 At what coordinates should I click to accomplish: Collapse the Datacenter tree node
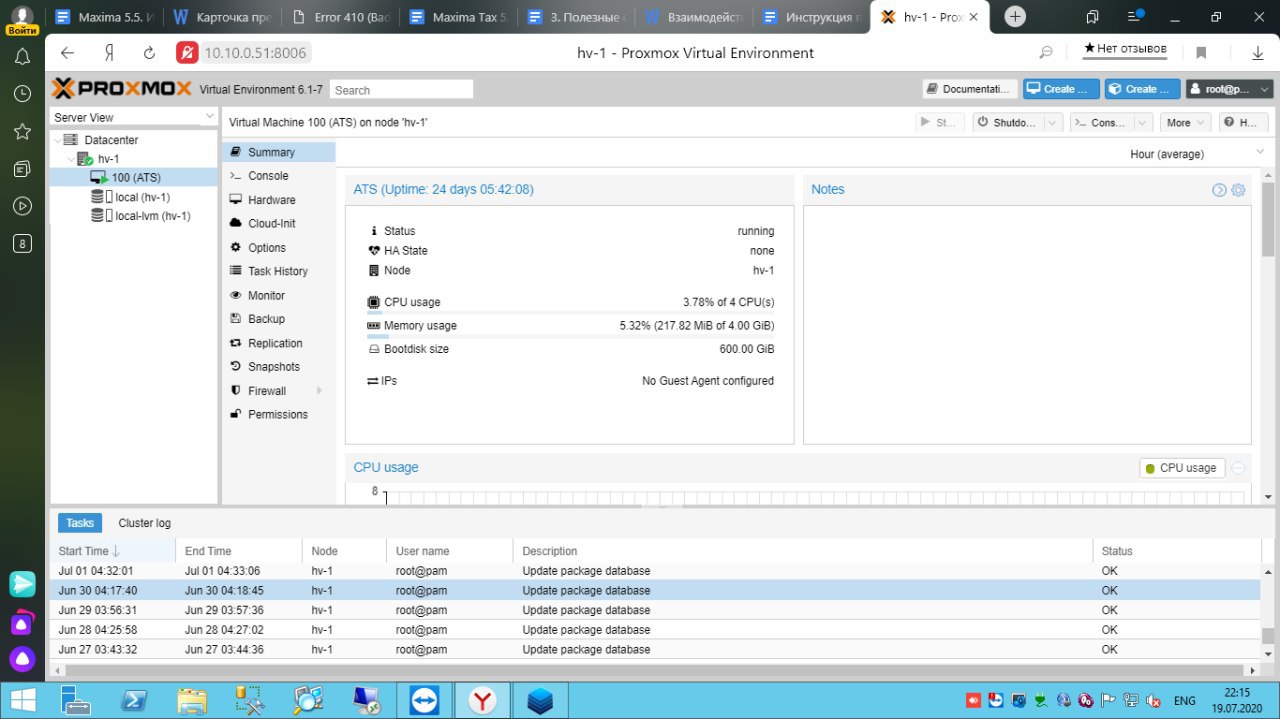click(58, 140)
